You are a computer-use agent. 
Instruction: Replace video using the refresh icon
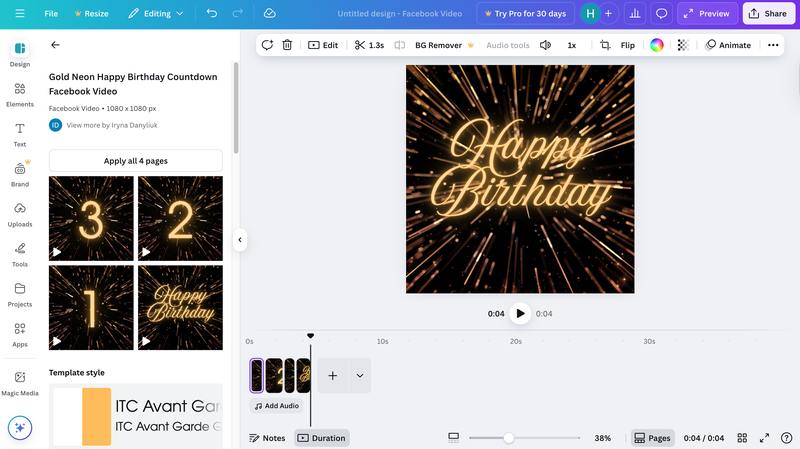coord(267,45)
